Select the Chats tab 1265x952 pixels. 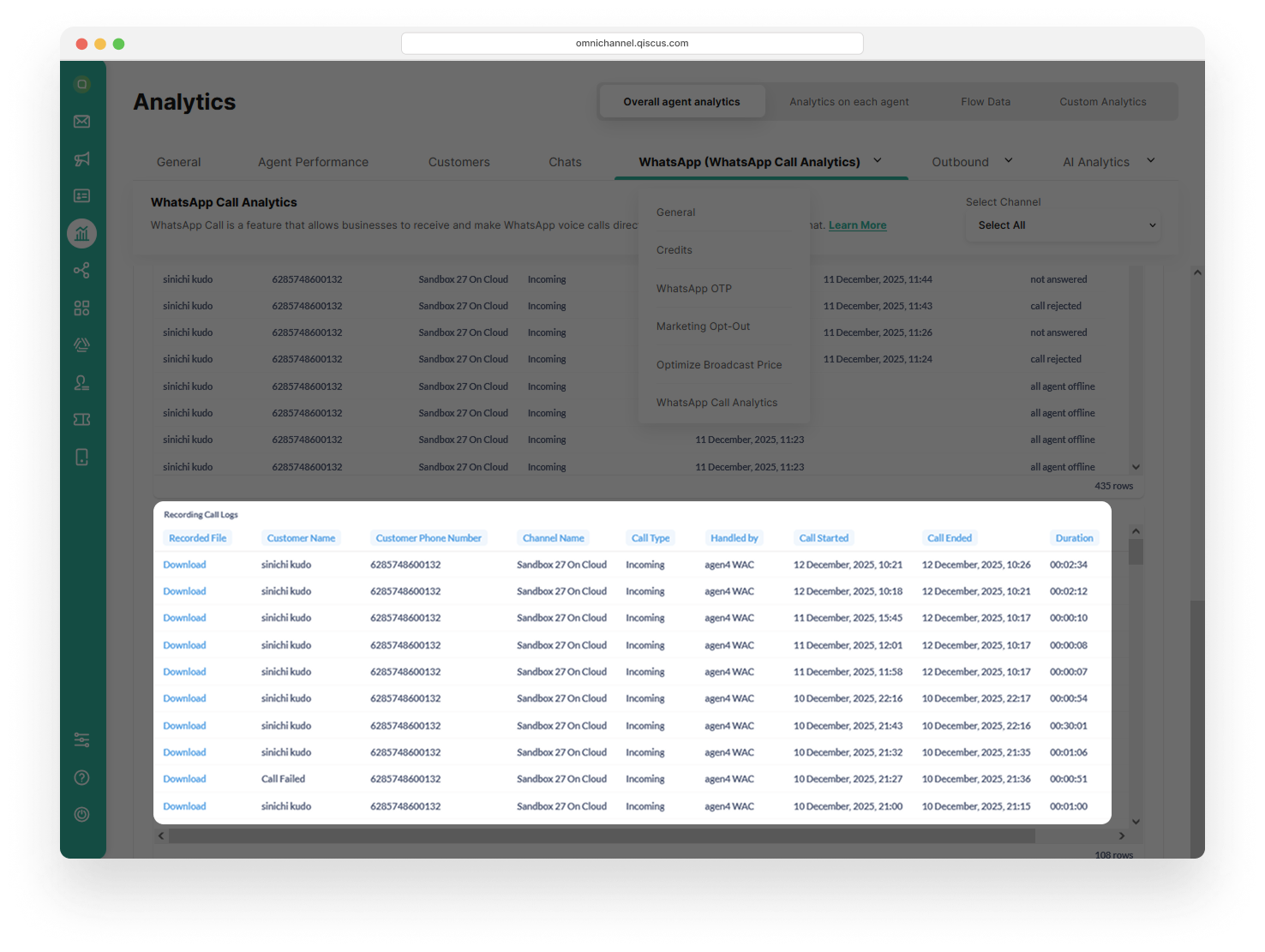[x=566, y=162]
